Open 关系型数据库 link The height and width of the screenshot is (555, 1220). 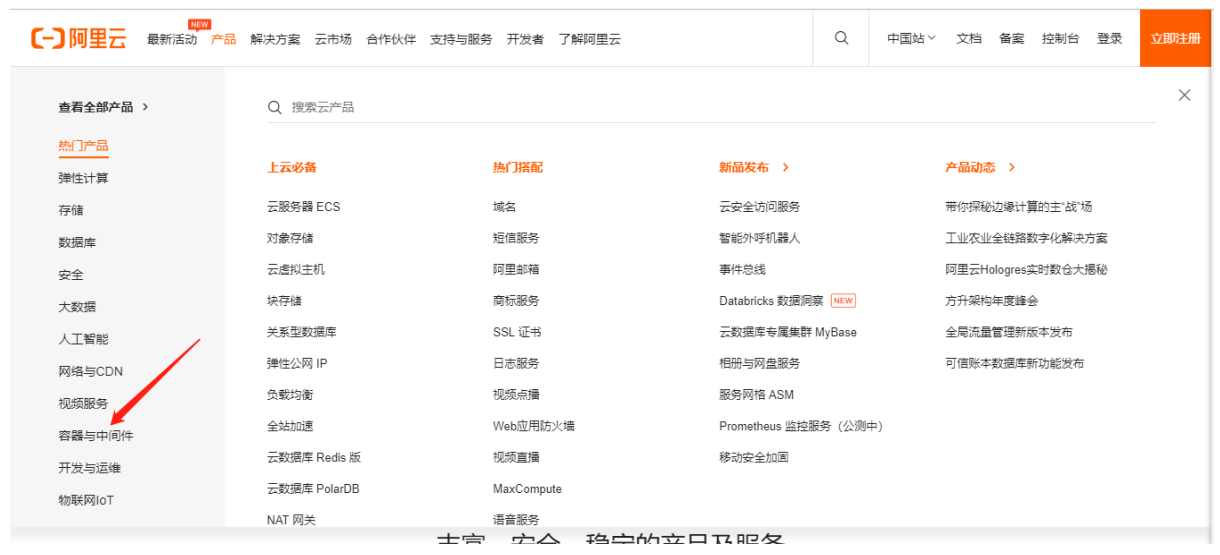click(x=302, y=332)
